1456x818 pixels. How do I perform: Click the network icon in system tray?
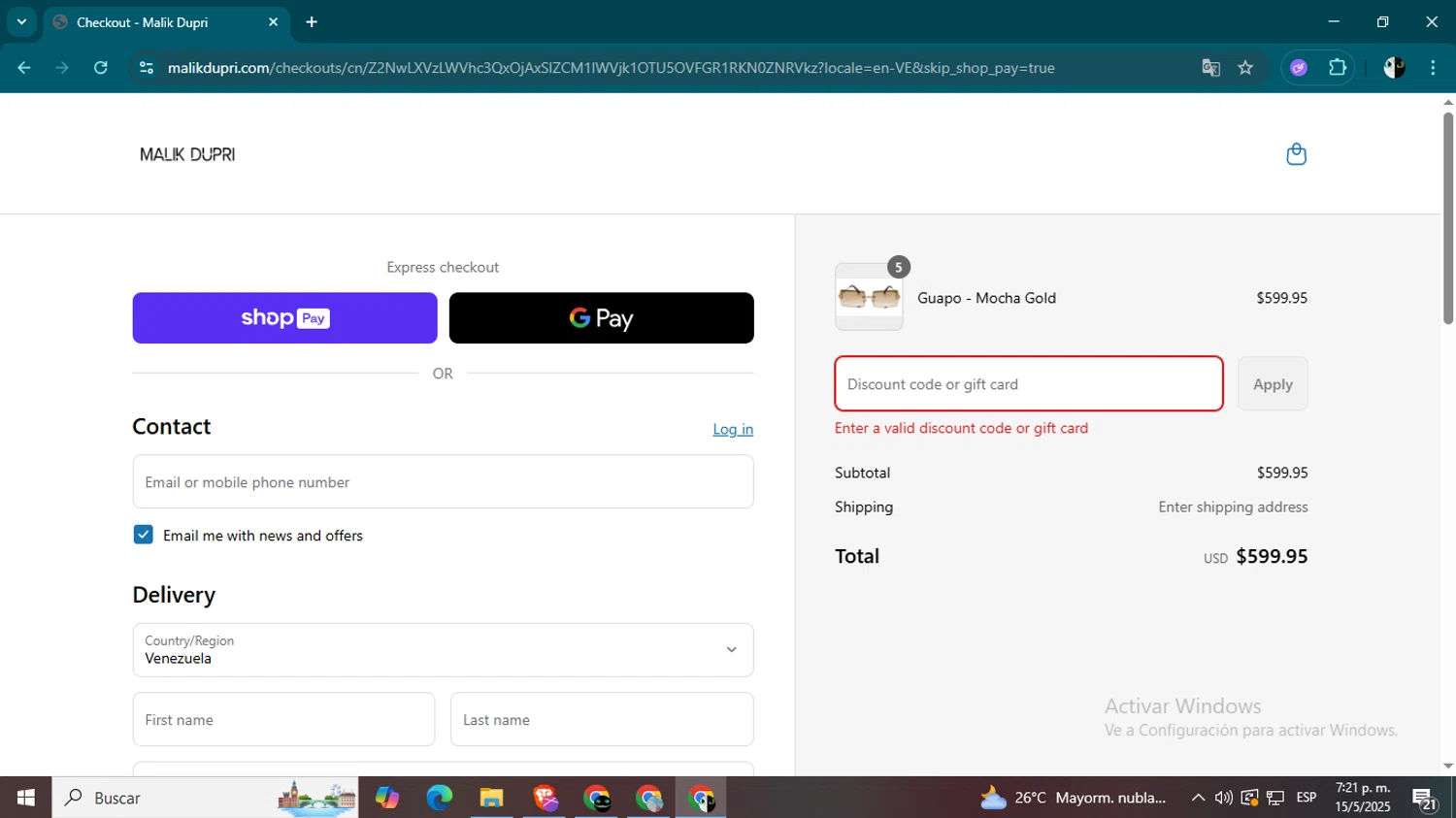(x=1275, y=798)
